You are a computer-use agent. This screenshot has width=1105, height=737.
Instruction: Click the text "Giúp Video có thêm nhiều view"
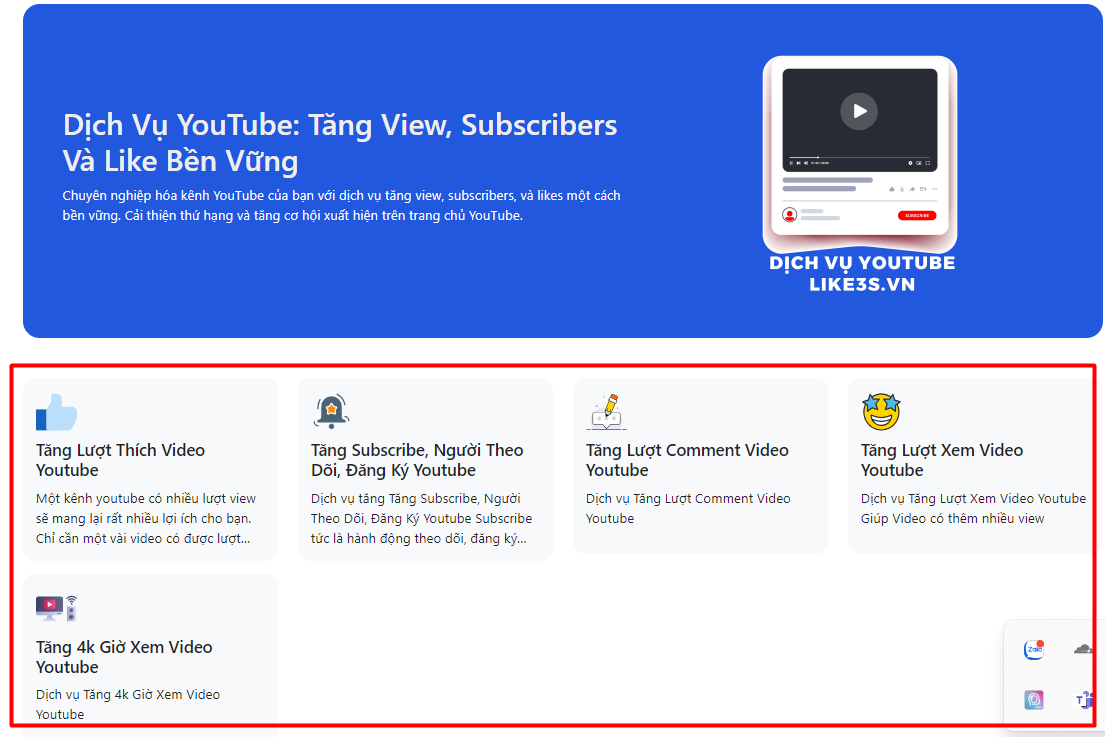(952, 519)
